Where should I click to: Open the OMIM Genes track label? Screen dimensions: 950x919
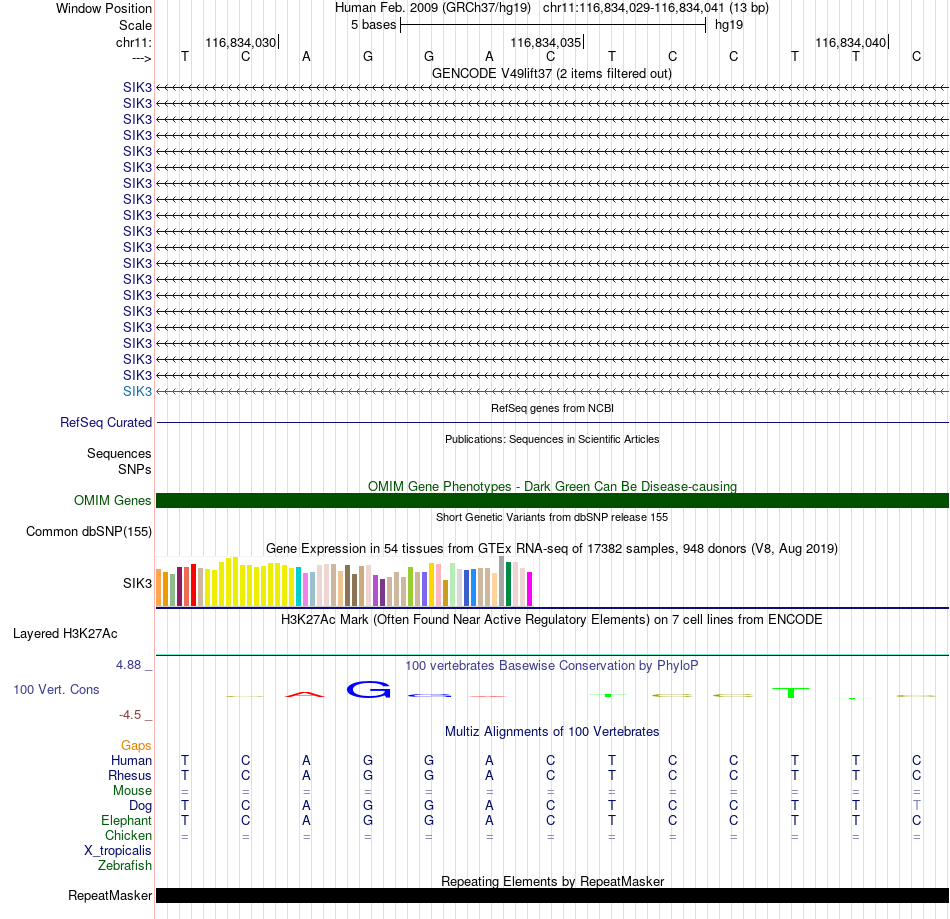112,500
